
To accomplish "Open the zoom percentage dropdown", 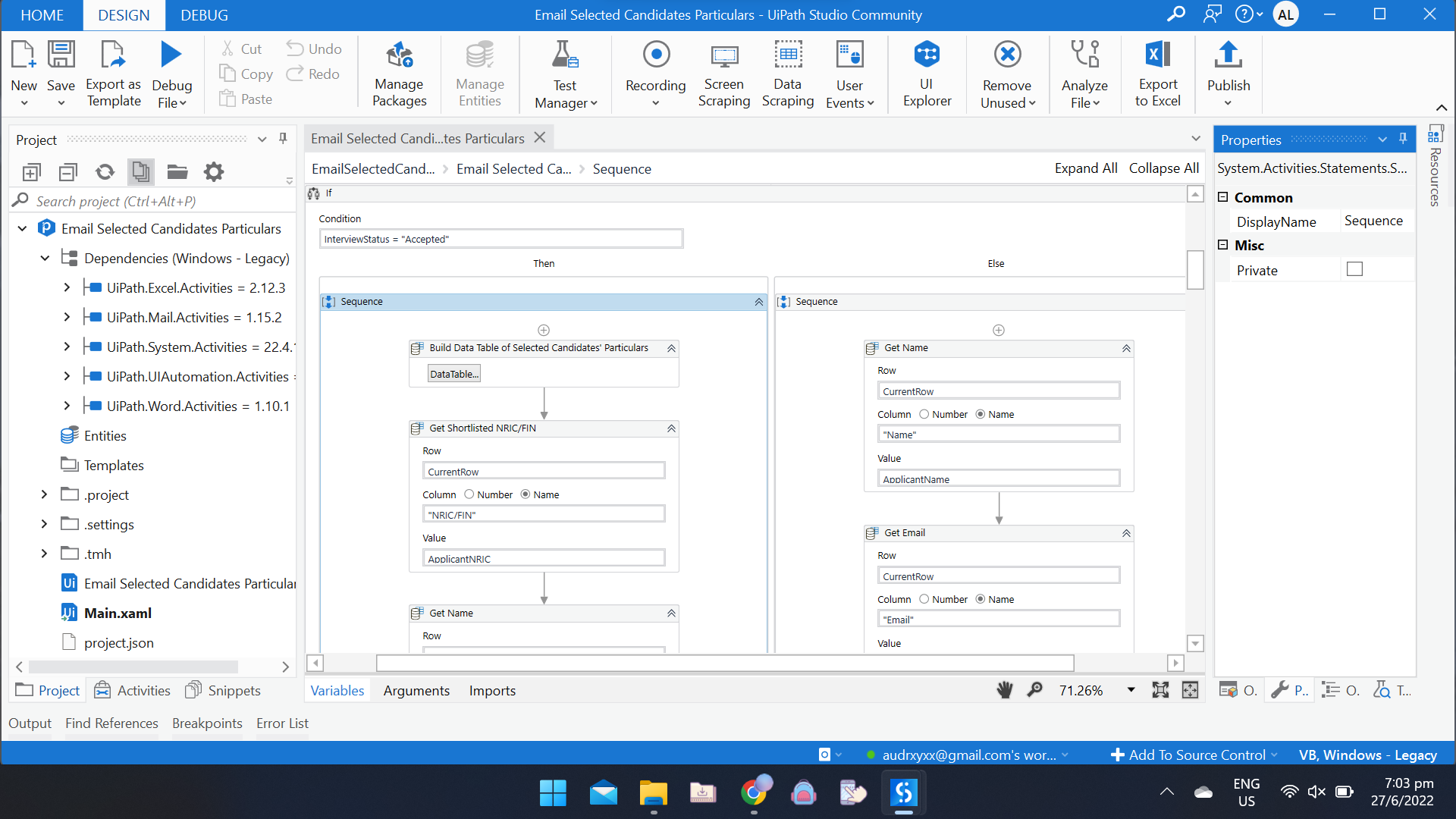I will 1131,690.
